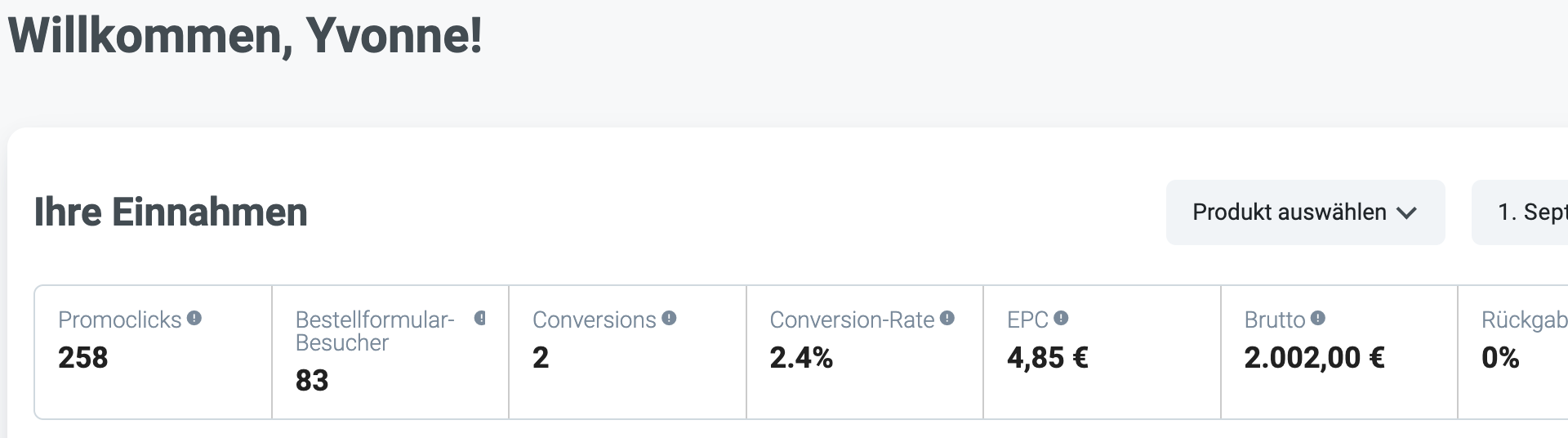Click the Brutto amount 2.002,00 €

point(1314,358)
